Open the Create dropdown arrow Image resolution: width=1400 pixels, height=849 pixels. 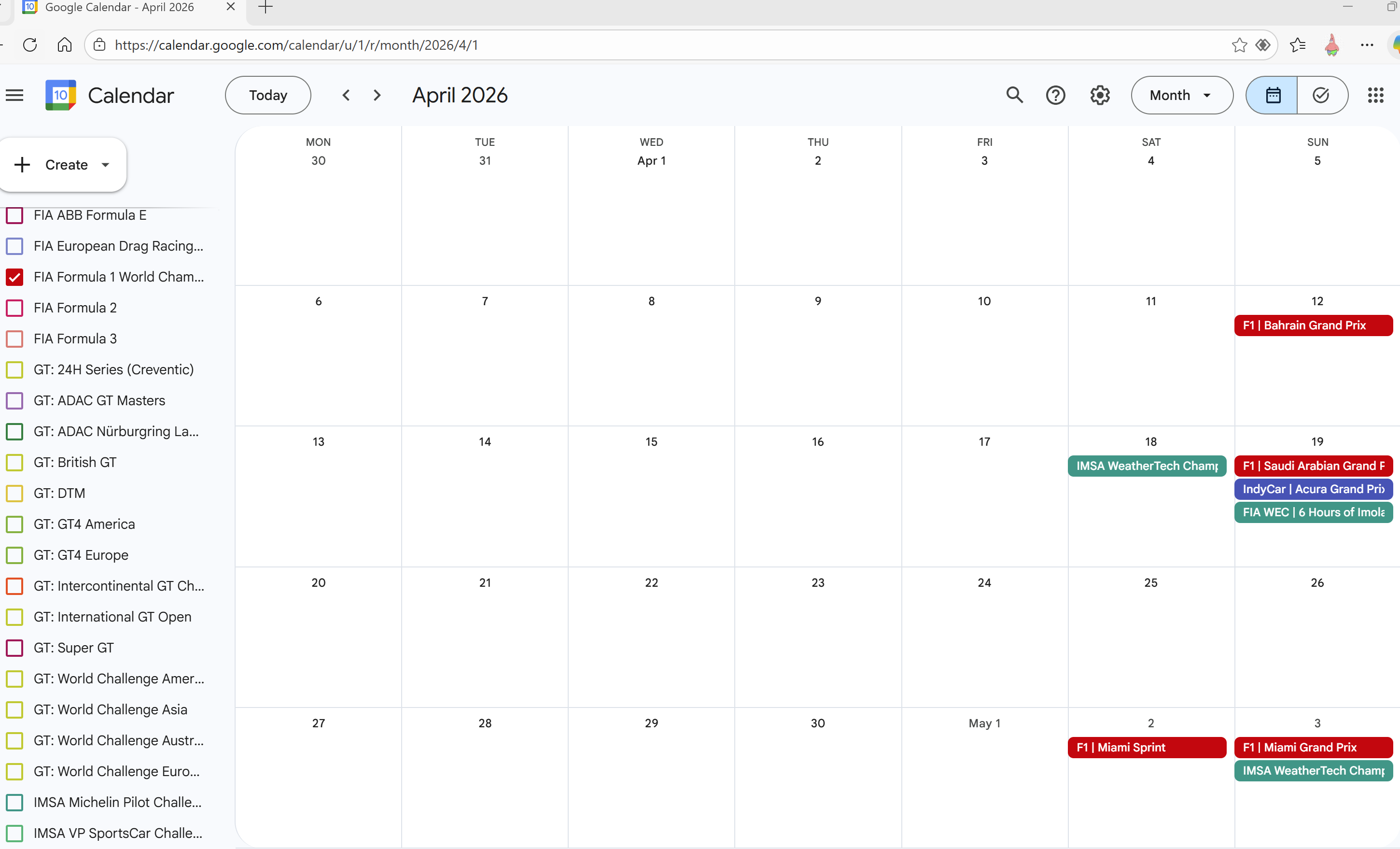tap(105, 165)
